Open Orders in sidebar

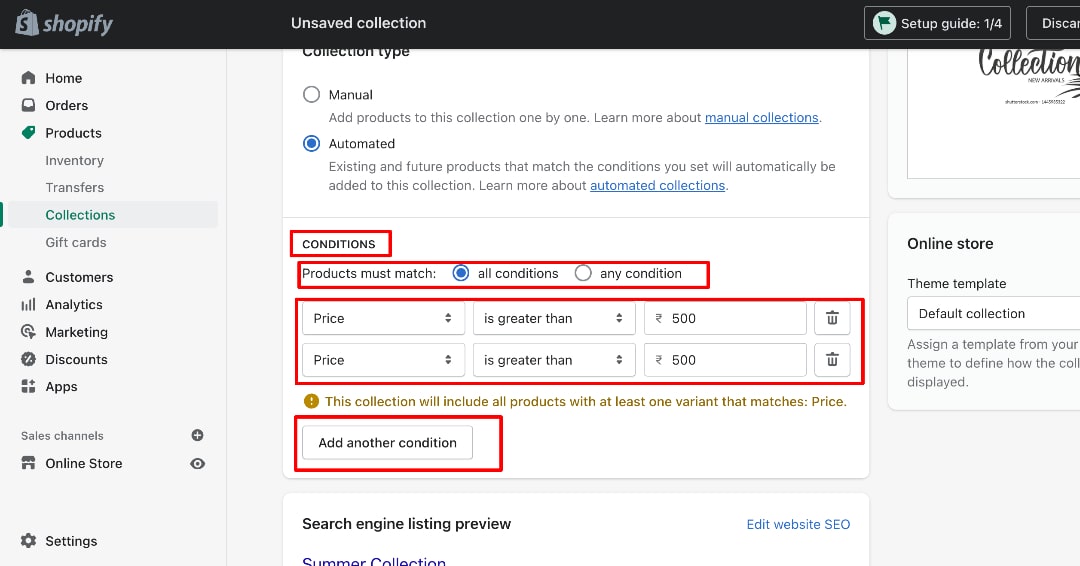[x=67, y=105]
